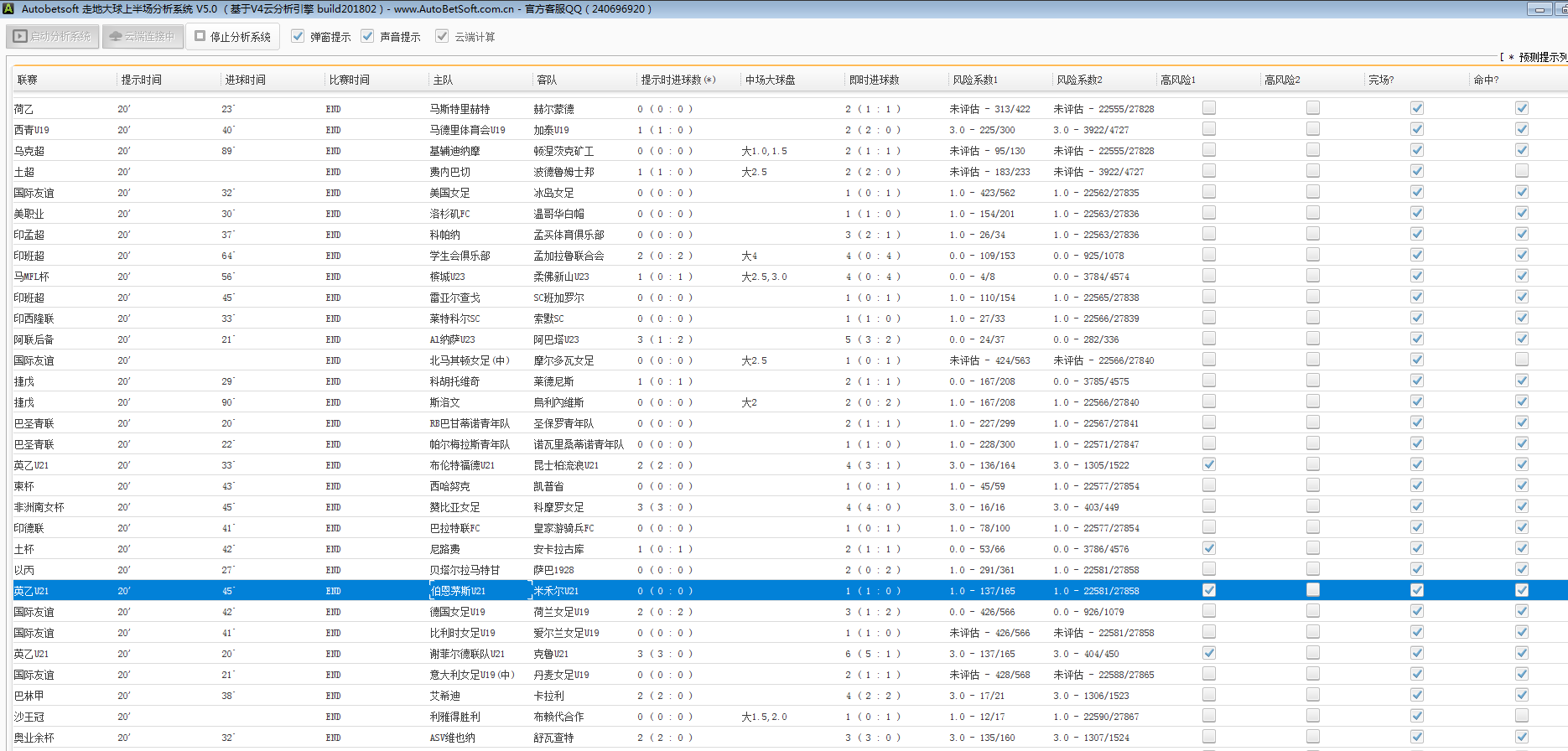Select the highlighted 伯恩茅斯U21 team cell
Image resolution: width=1568 pixels, height=751 pixels.
click(x=459, y=591)
